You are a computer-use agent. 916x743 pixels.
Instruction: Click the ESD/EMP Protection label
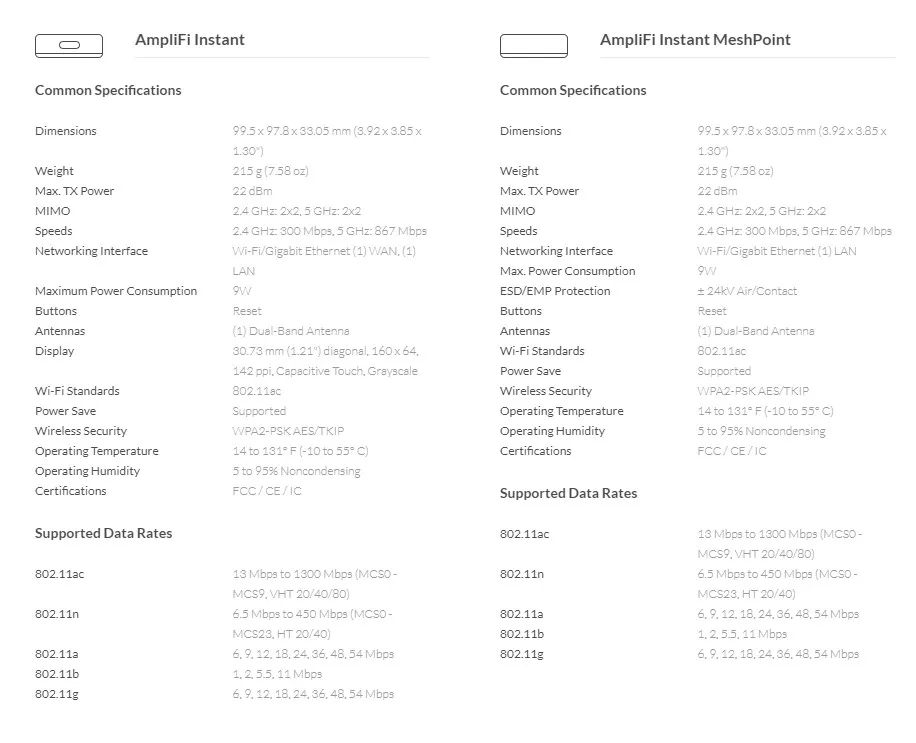(x=555, y=291)
